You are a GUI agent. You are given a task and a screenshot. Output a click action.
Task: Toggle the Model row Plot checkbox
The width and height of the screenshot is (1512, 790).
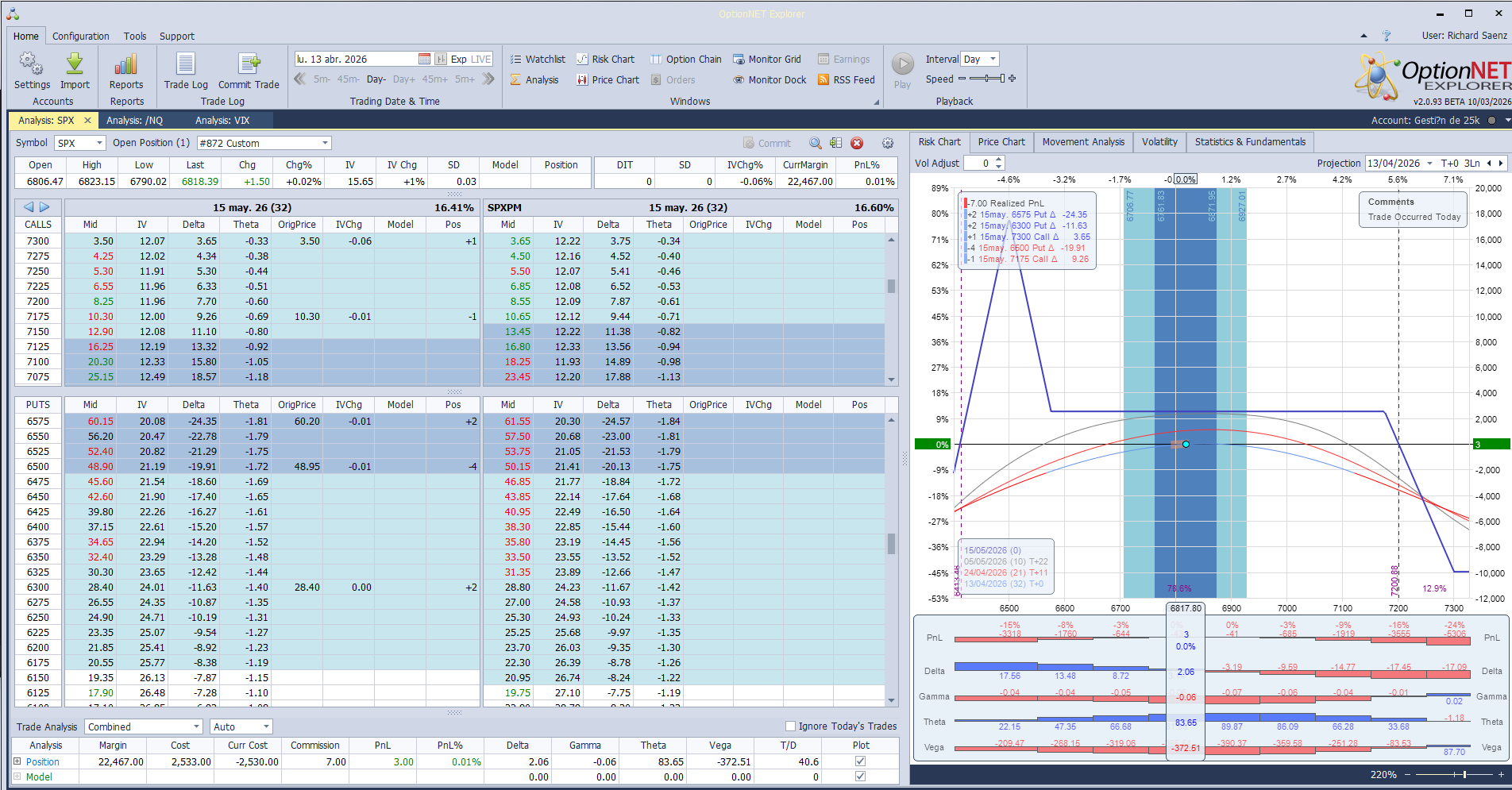860,777
